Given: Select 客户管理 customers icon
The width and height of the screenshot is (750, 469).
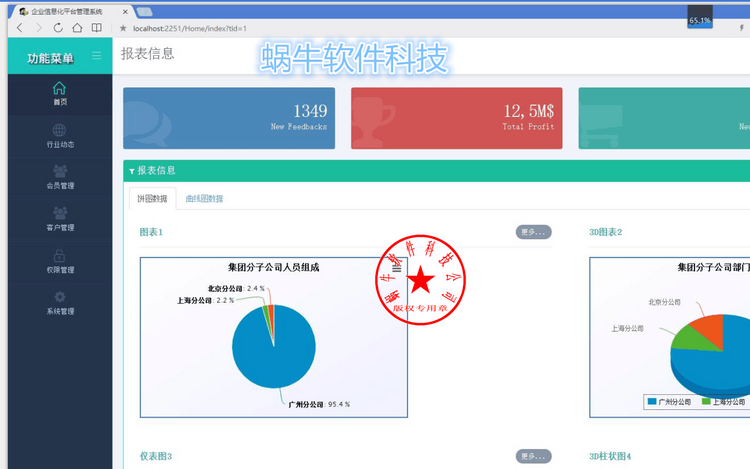Looking at the screenshot, I should point(60,213).
